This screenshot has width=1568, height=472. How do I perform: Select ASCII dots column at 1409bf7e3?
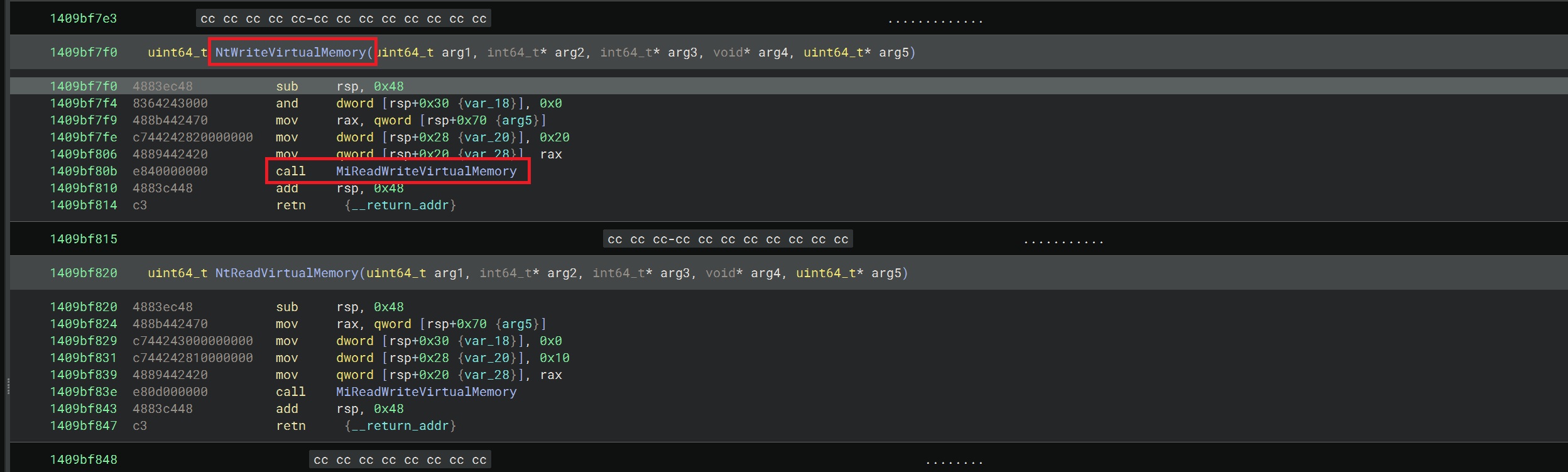click(x=935, y=21)
